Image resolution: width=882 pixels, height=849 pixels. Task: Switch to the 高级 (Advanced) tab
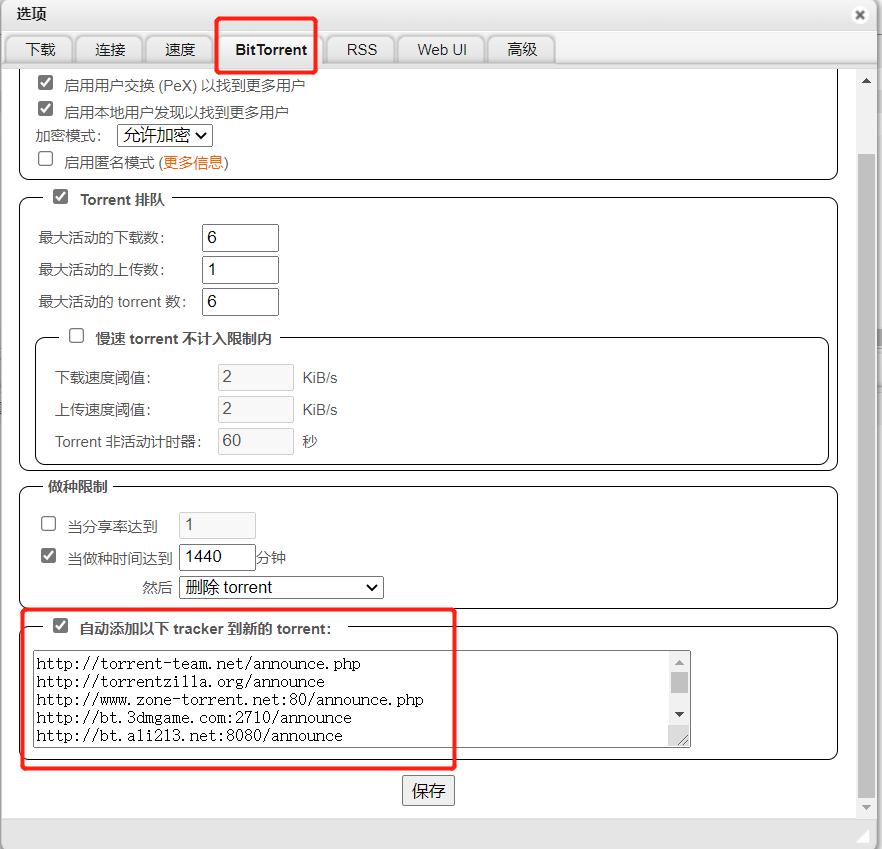tap(521, 48)
